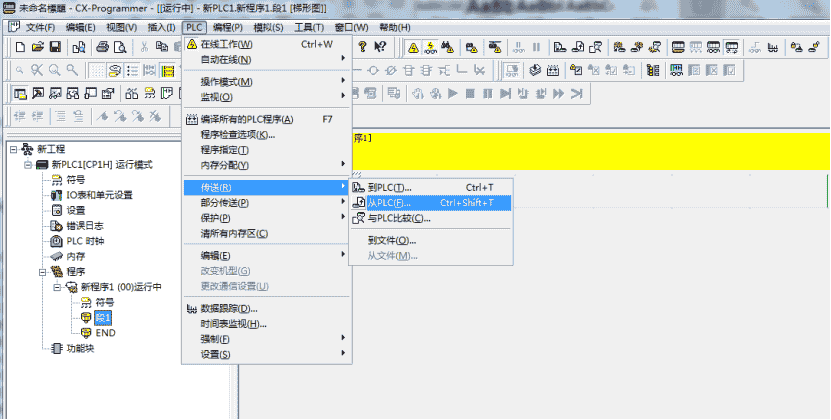Click the Save diskette icon
The width and height of the screenshot is (831, 420).
pyautogui.click(x=55, y=47)
